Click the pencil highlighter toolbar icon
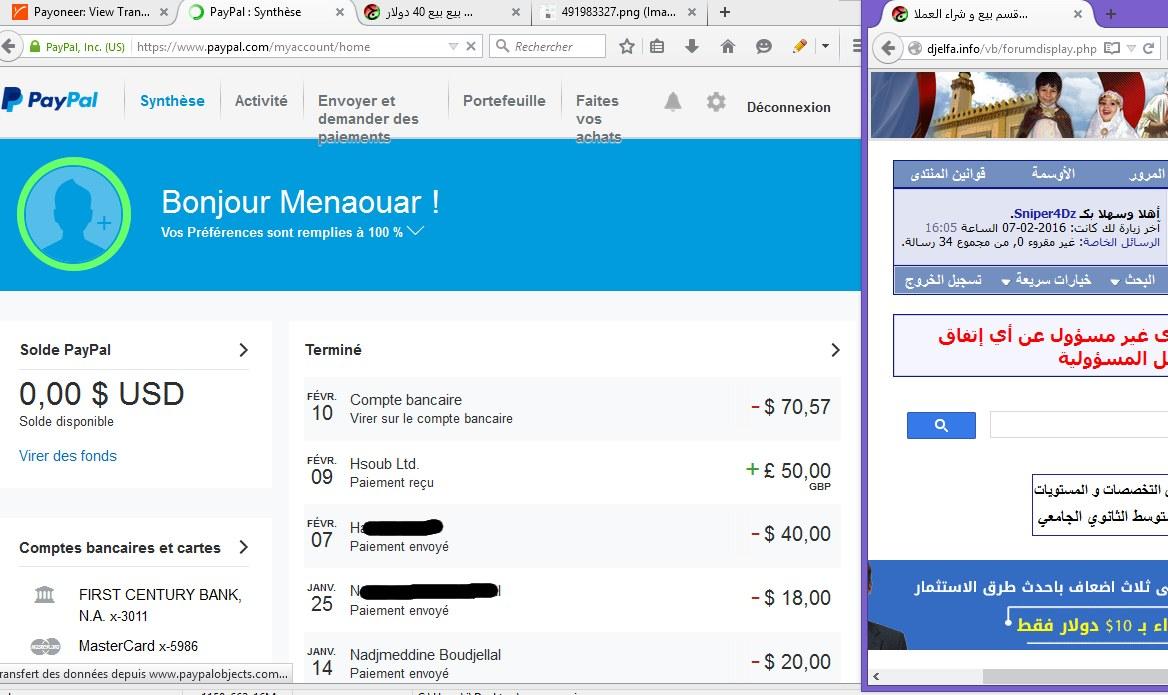The height and width of the screenshot is (695, 1168). click(x=800, y=46)
